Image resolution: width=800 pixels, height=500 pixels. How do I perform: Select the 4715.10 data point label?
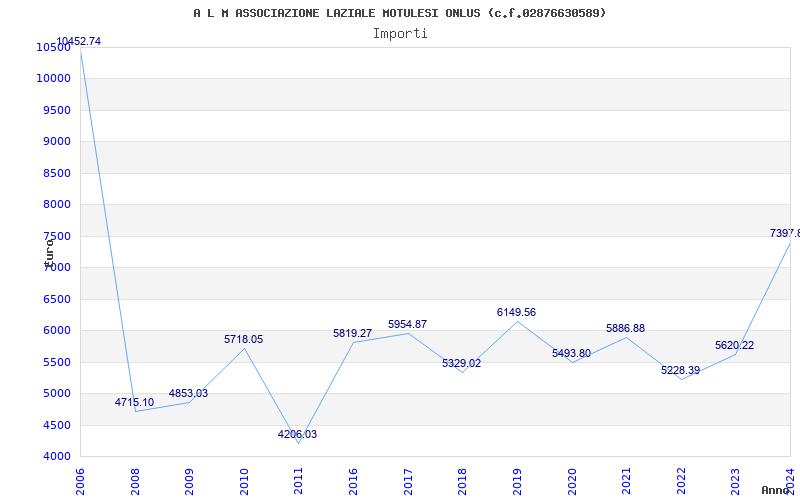[x=134, y=403]
